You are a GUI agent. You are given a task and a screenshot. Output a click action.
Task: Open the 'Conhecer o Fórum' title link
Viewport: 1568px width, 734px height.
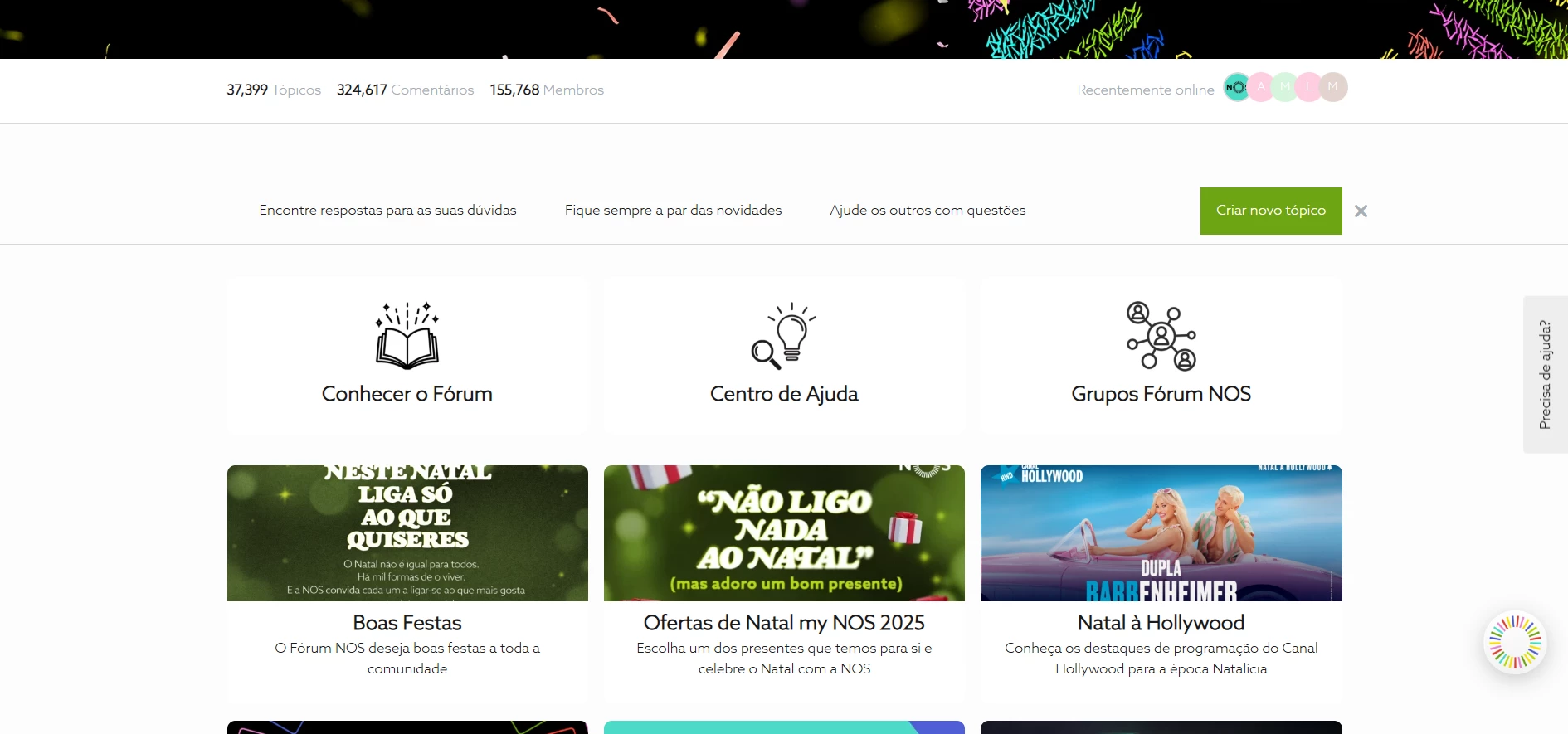(x=407, y=394)
